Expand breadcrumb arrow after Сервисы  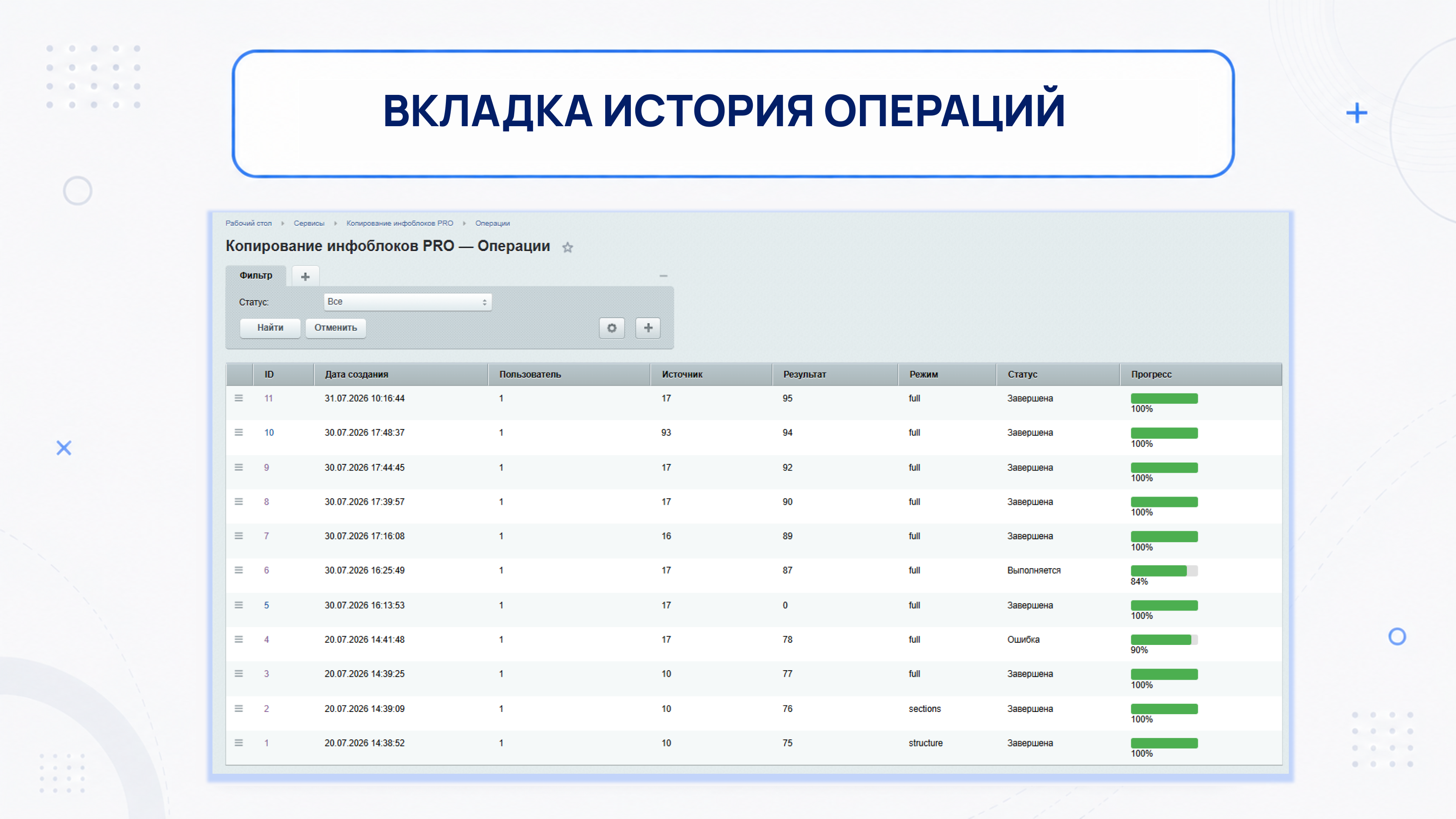pyautogui.click(x=336, y=223)
